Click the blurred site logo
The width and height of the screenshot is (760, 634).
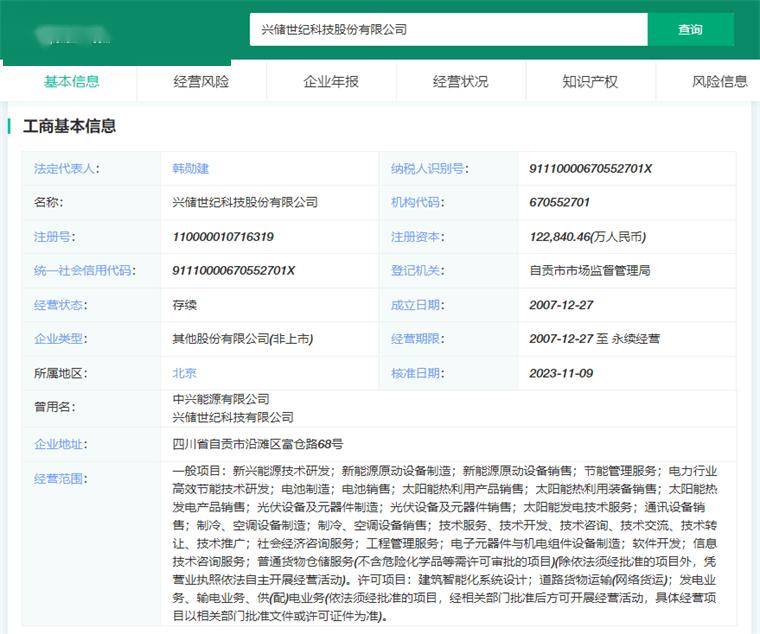73,35
